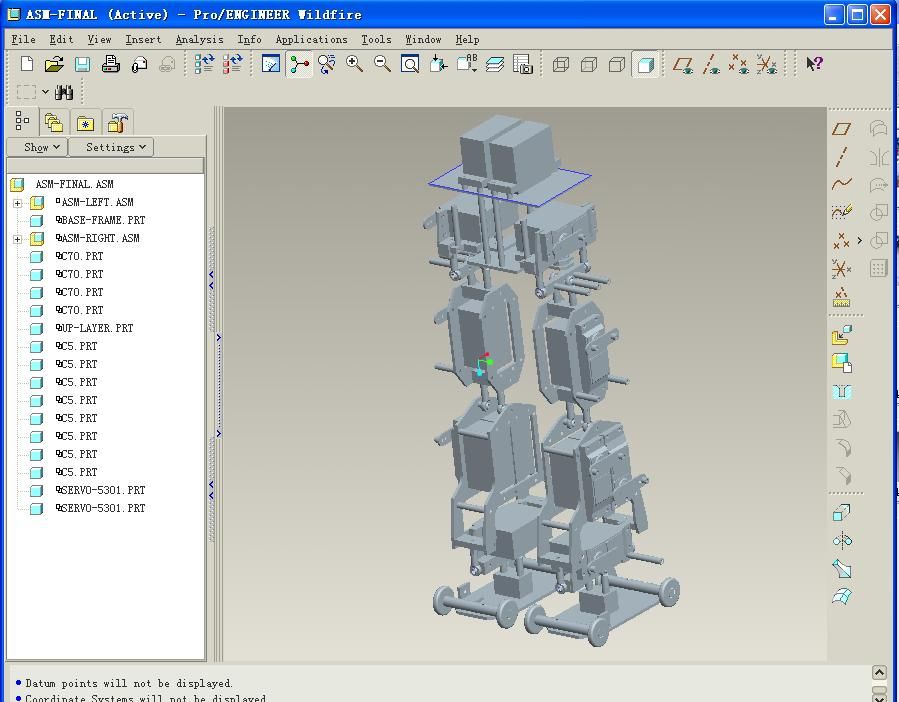This screenshot has height=702, width=899.
Task: Open the Help menu
Action: click(x=467, y=40)
